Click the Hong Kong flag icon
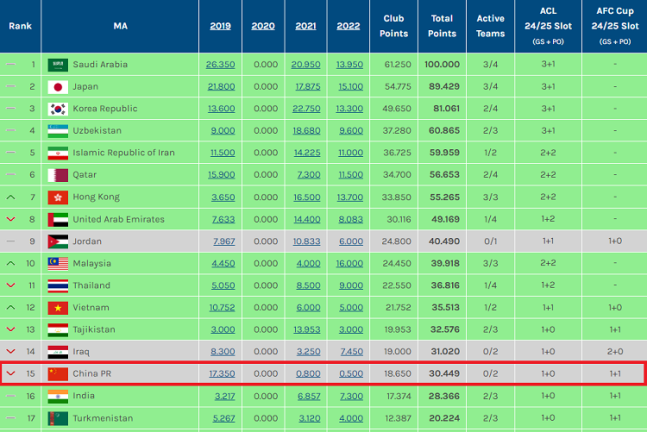Viewport: 647px width, 432px height. pos(58,198)
